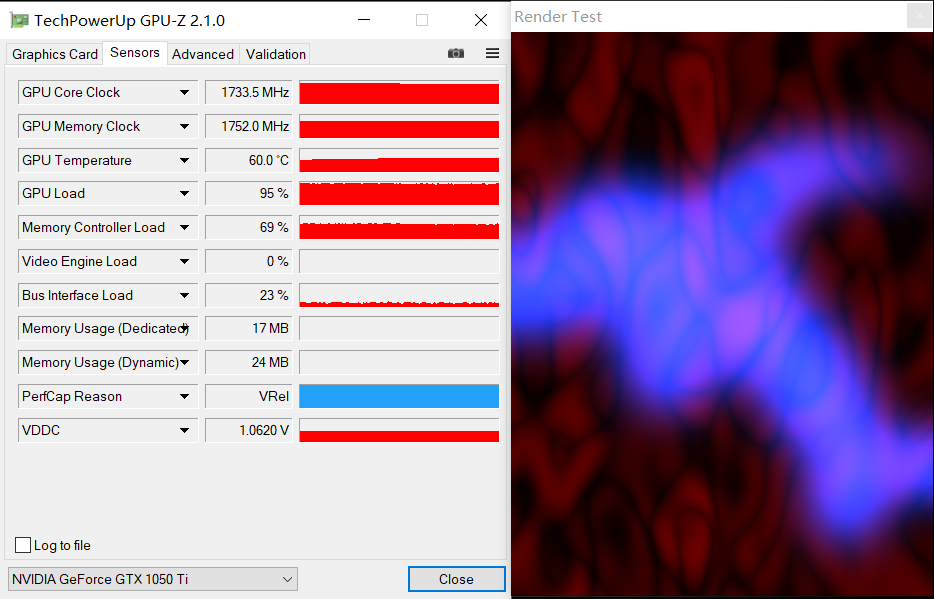This screenshot has width=934, height=599.
Task: Click the Memory Usage (Dynamic) graph bar
Action: tap(399, 363)
